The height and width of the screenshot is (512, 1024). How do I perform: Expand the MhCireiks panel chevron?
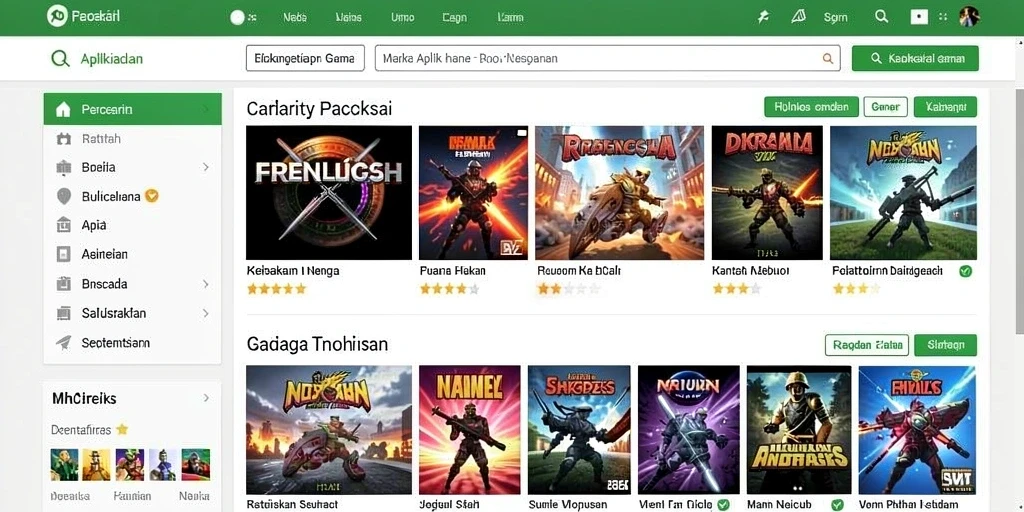pyautogui.click(x=206, y=398)
